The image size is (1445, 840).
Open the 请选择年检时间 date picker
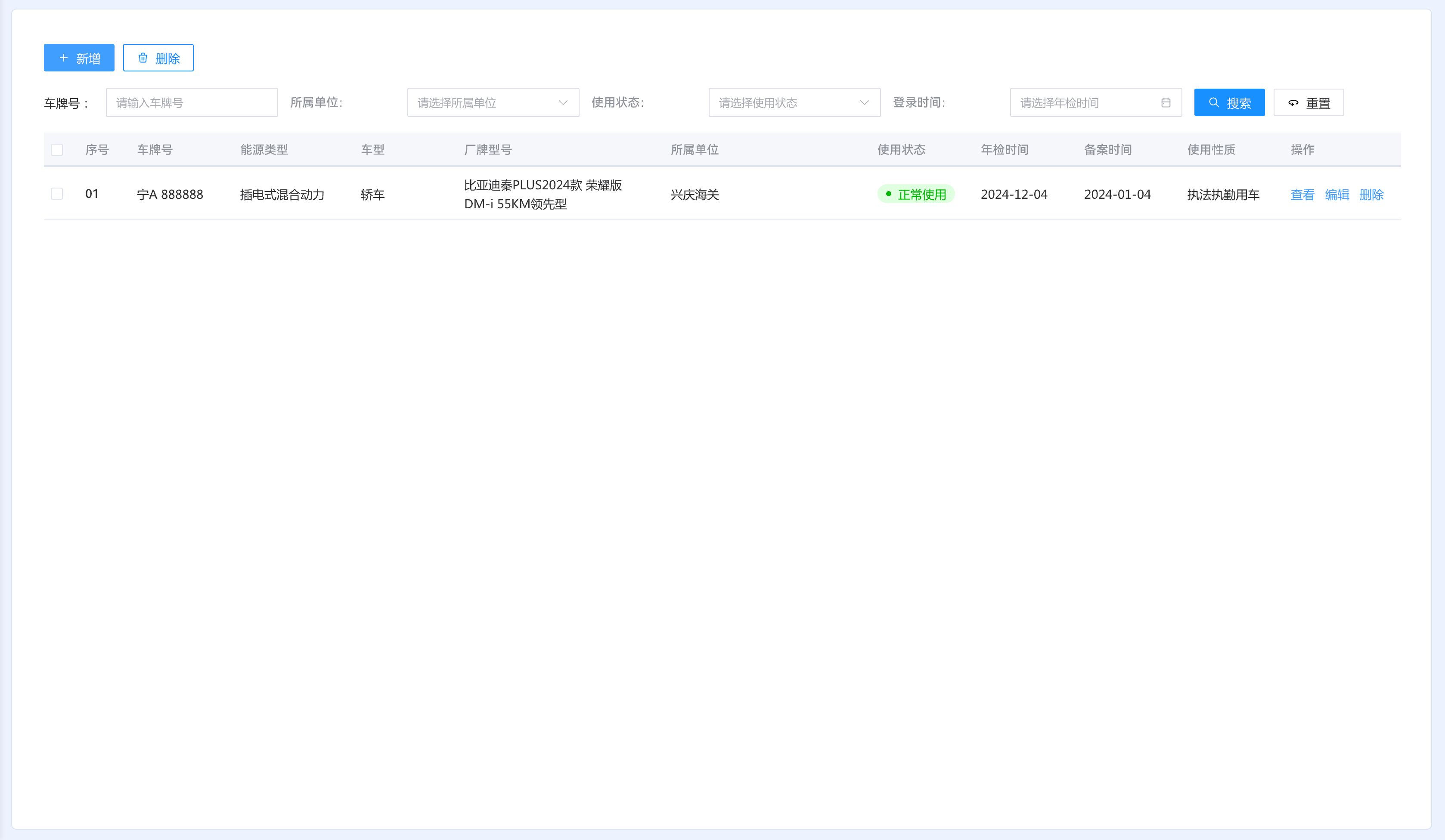pyautogui.click(x=1084, y=102)
